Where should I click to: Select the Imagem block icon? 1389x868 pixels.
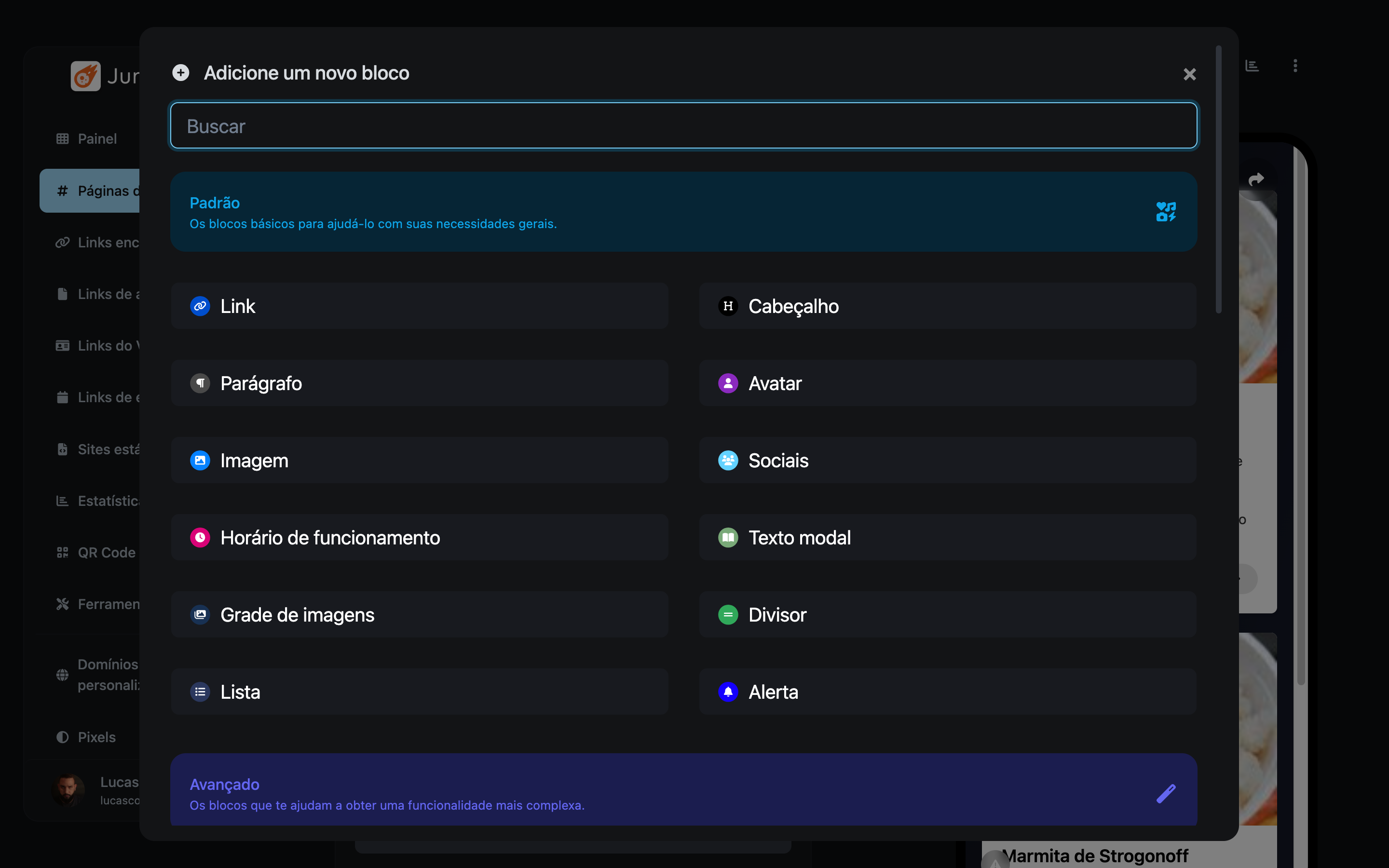tap(200, 461)
